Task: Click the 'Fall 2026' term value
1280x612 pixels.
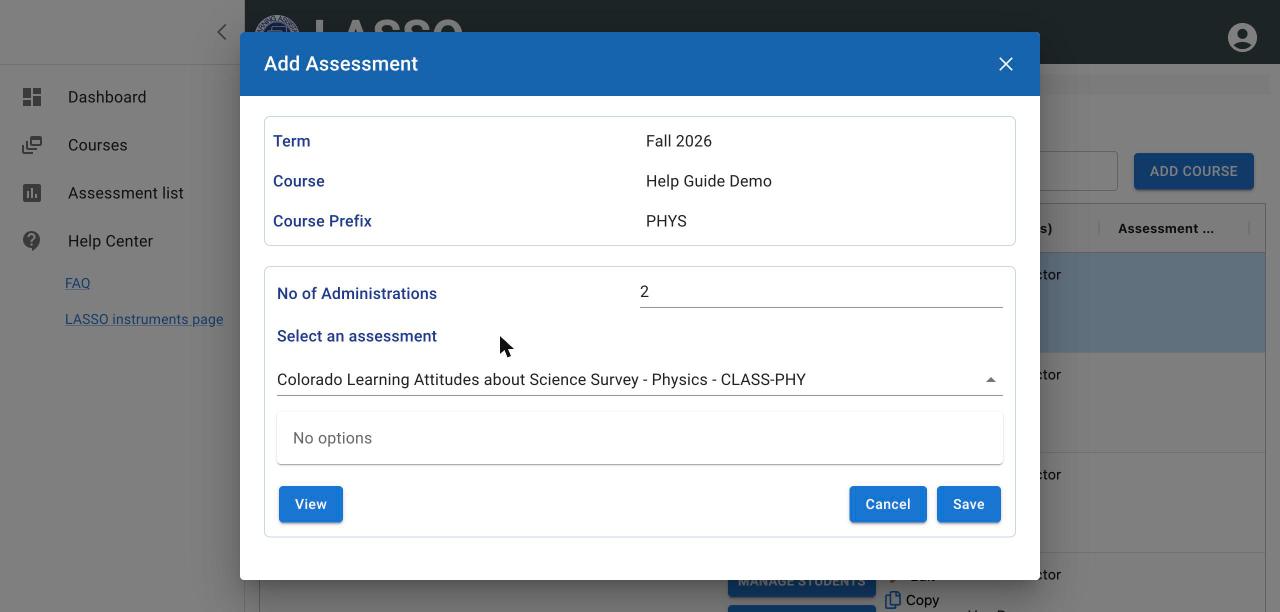Action: [x=679, y=141]
